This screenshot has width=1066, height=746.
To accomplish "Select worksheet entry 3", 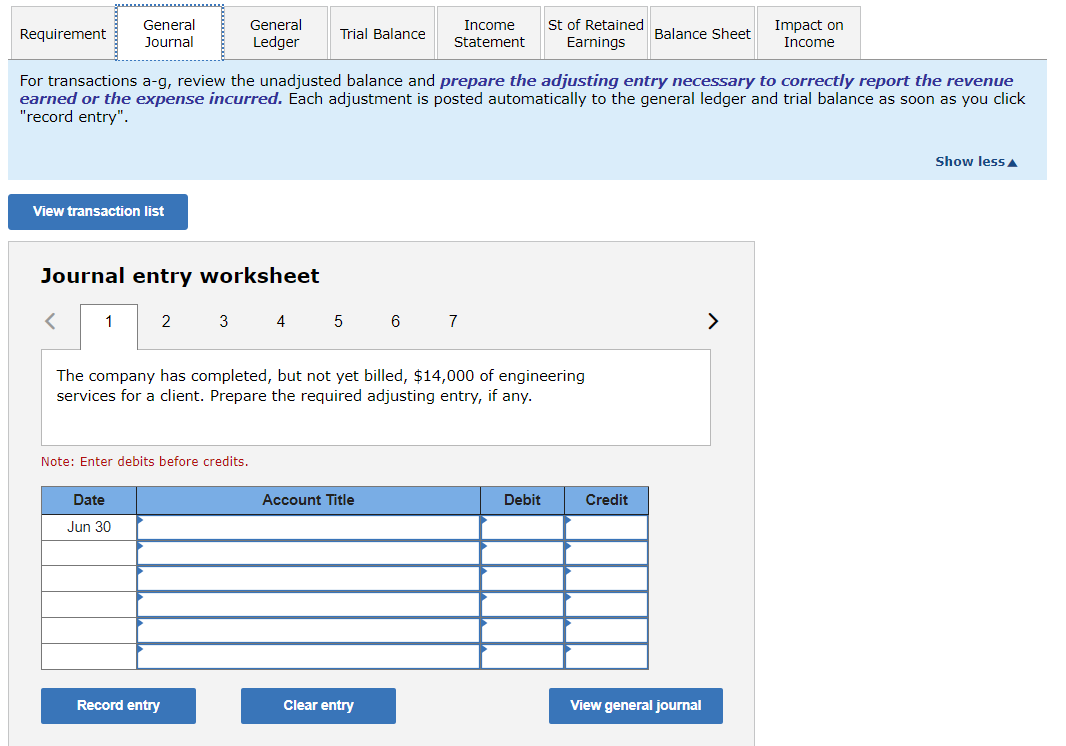I will (224, 322).
